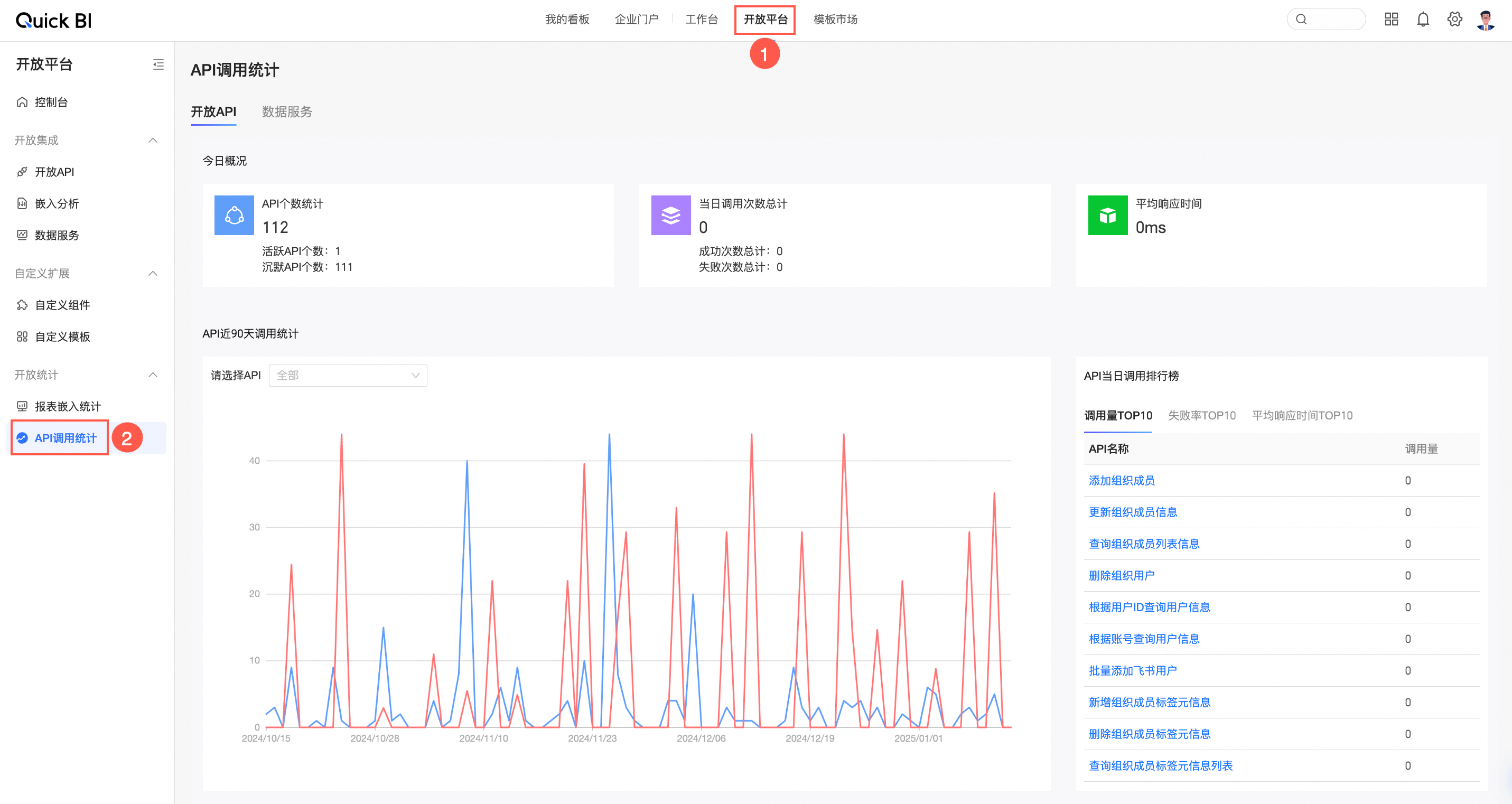Image resolution: width=1512 pixels, height=804 pixels.
Task: Click the purple 当日调用次数总计 icon
Action: [x=670, y=216]
